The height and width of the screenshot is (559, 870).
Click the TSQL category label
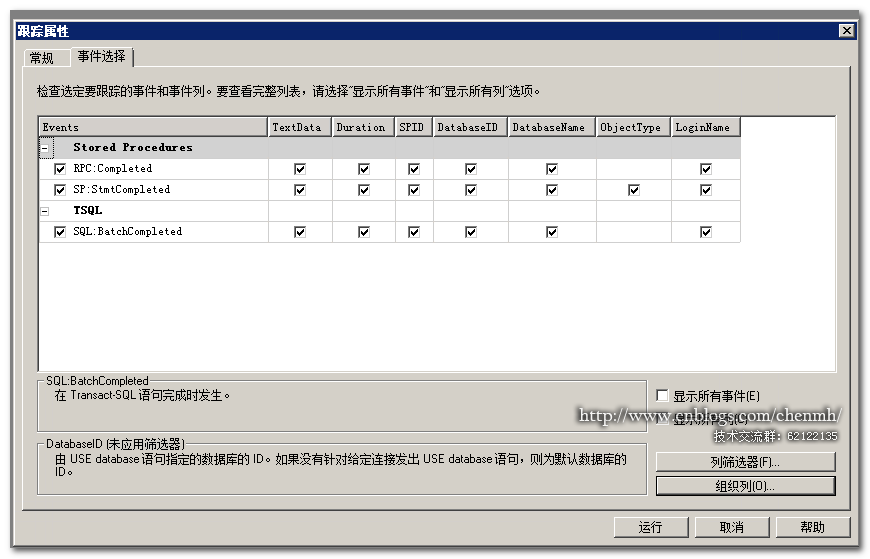[x=88, y=210]
